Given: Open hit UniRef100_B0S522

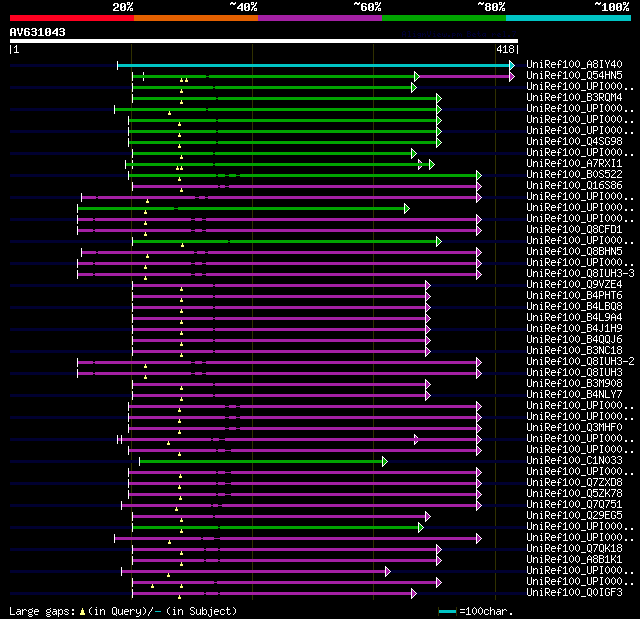Looking at the screenshot, I should pyautogui.click(x=574, y=175).
